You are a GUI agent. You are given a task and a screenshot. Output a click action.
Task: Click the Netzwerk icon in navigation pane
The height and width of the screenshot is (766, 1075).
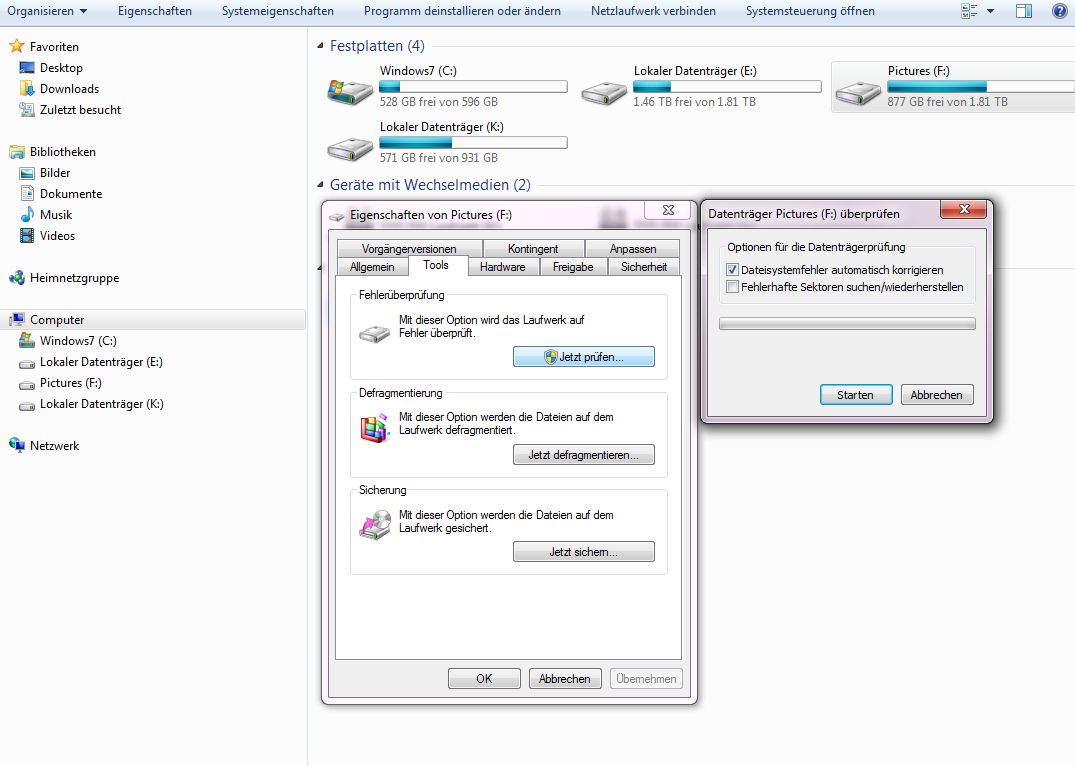point(17,446)
